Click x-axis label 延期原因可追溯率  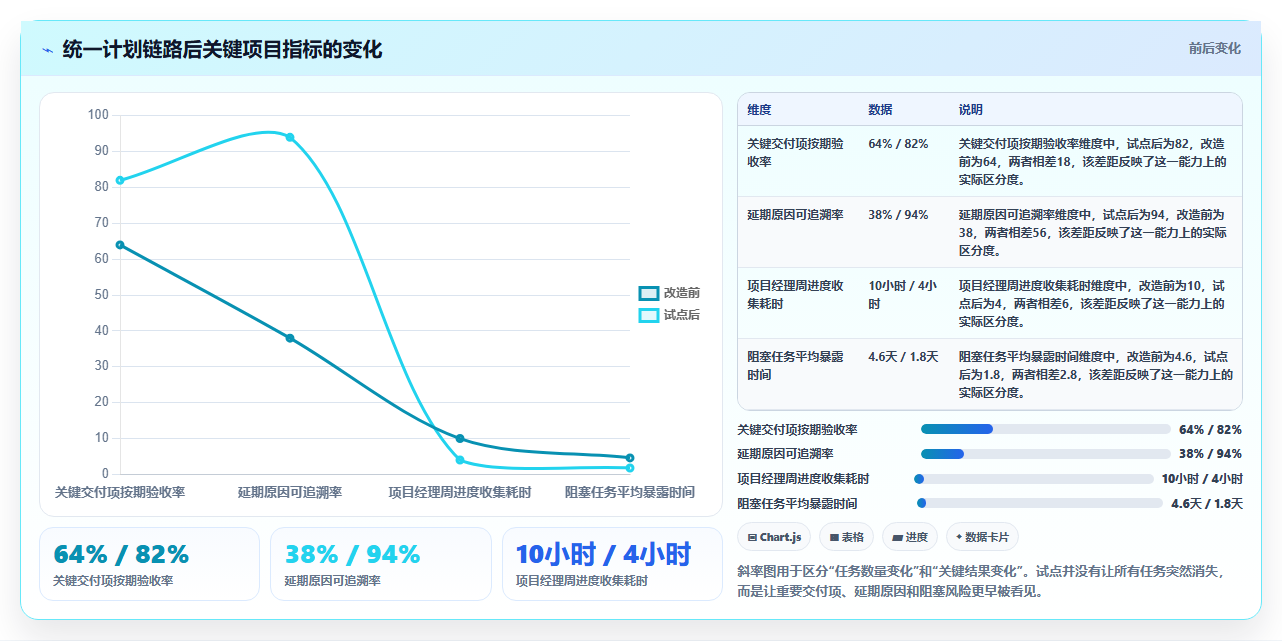pos(290,492)
